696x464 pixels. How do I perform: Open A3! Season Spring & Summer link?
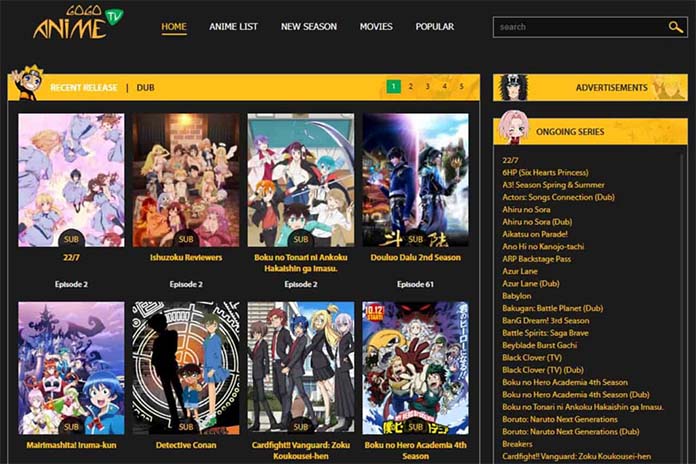553,185
